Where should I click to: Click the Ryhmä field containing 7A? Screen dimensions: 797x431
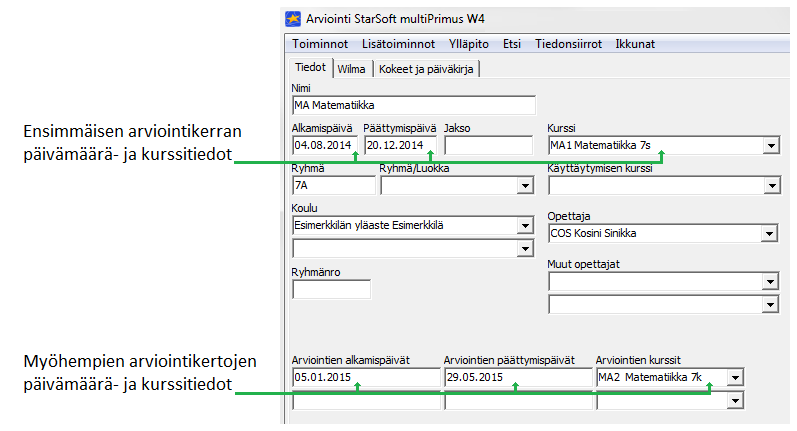pos(334,186)
